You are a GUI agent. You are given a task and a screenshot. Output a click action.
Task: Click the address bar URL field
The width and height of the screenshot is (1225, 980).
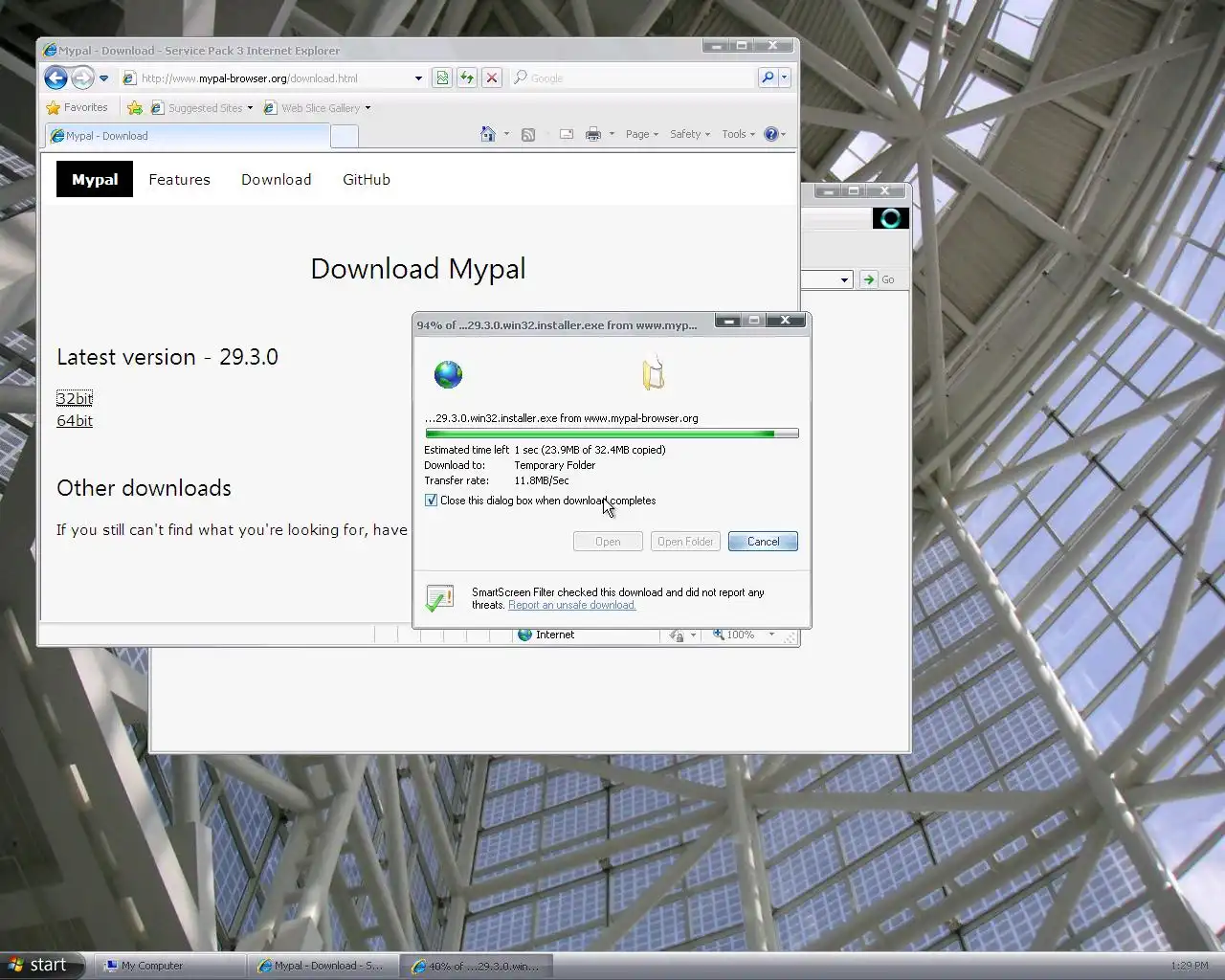pyautogui.click(x=268, y=78)
